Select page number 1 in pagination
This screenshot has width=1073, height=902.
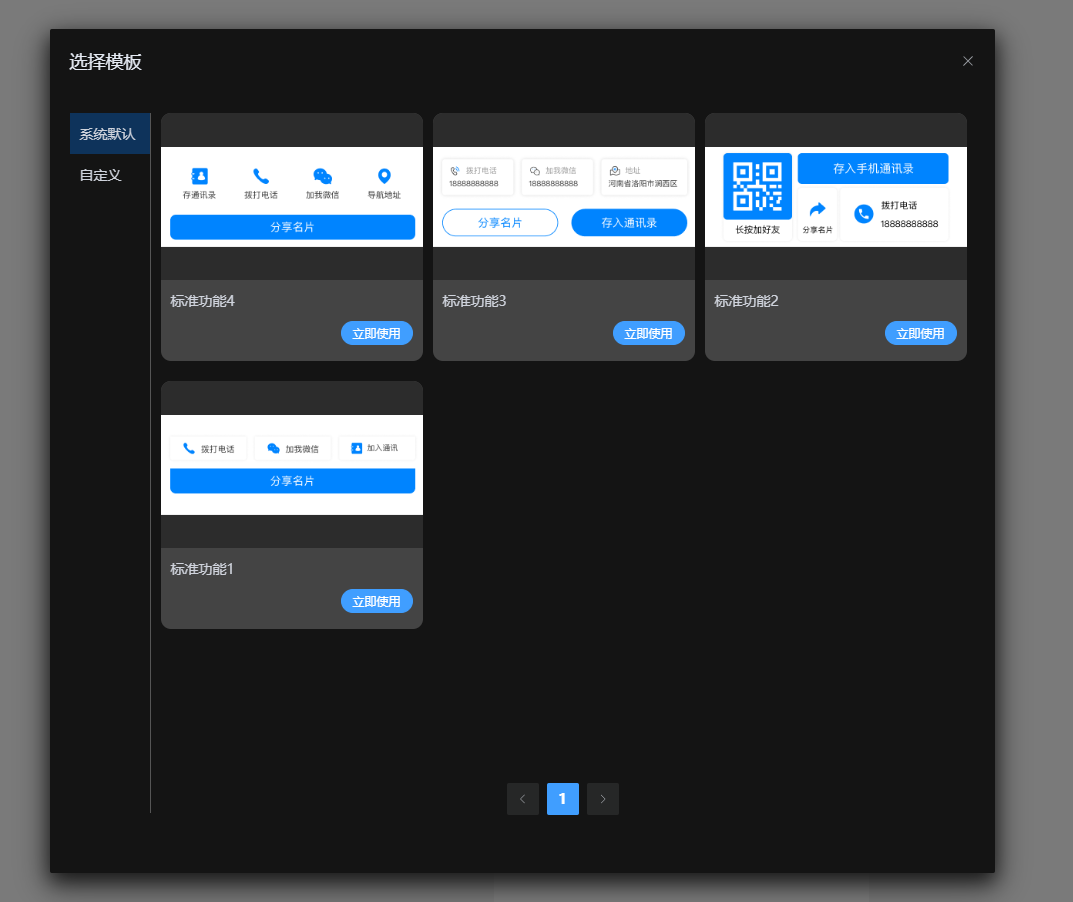tap(563, 799)
